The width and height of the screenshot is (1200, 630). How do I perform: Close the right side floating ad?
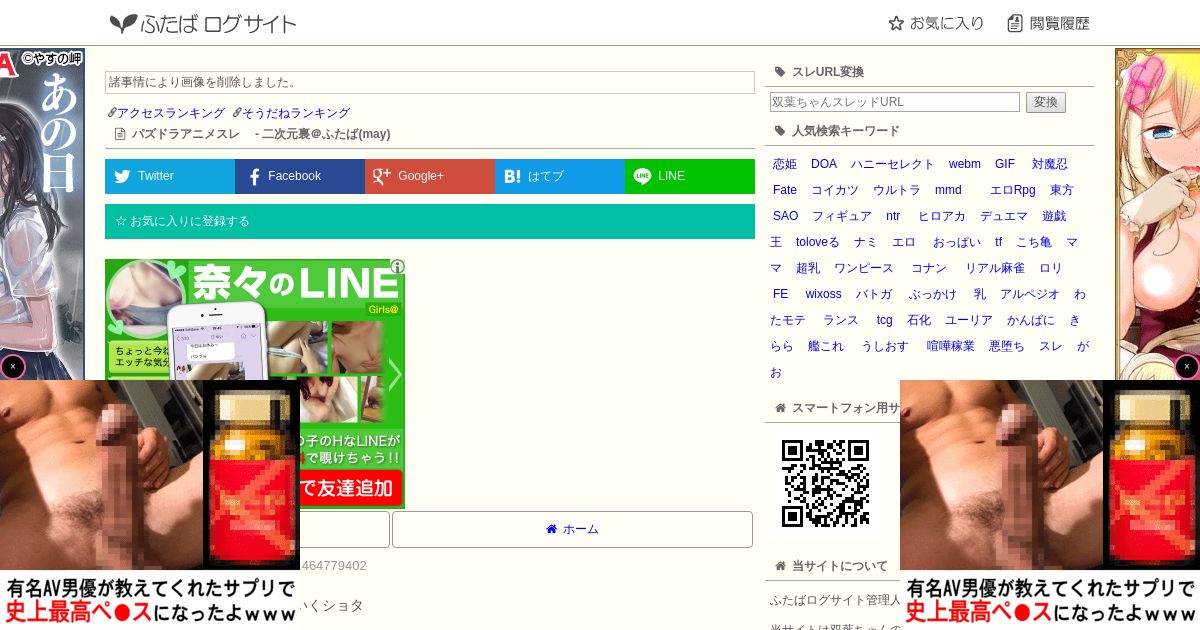[1187, 367]
